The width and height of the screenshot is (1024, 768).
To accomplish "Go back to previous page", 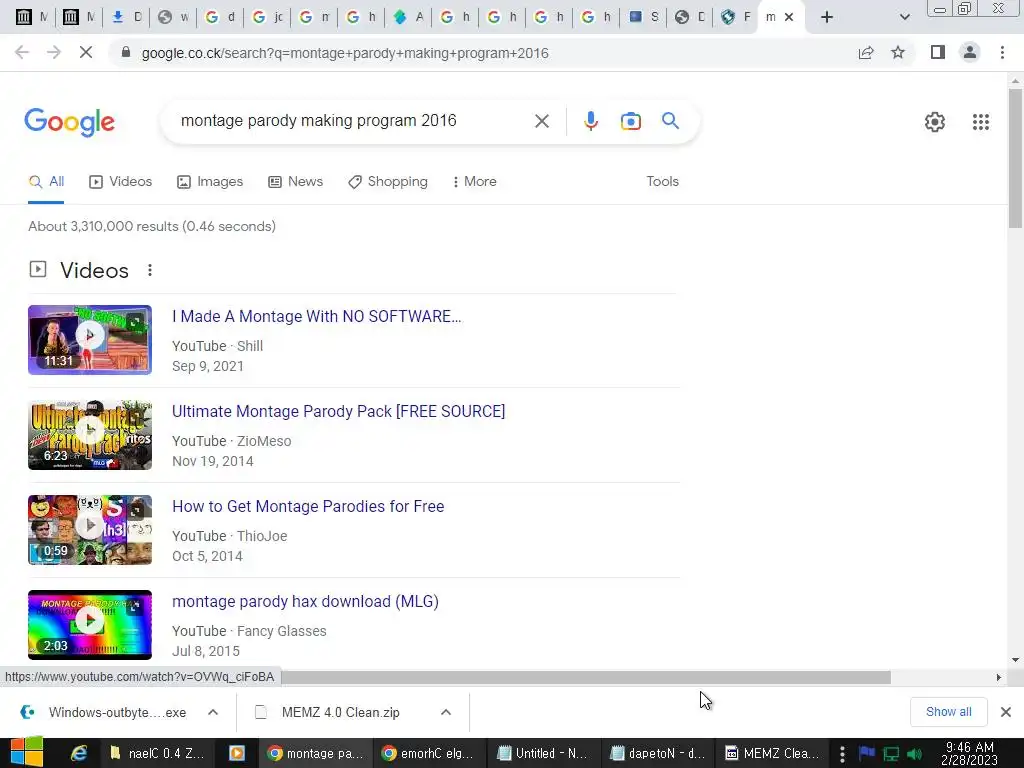I will [x=22, y=53].
